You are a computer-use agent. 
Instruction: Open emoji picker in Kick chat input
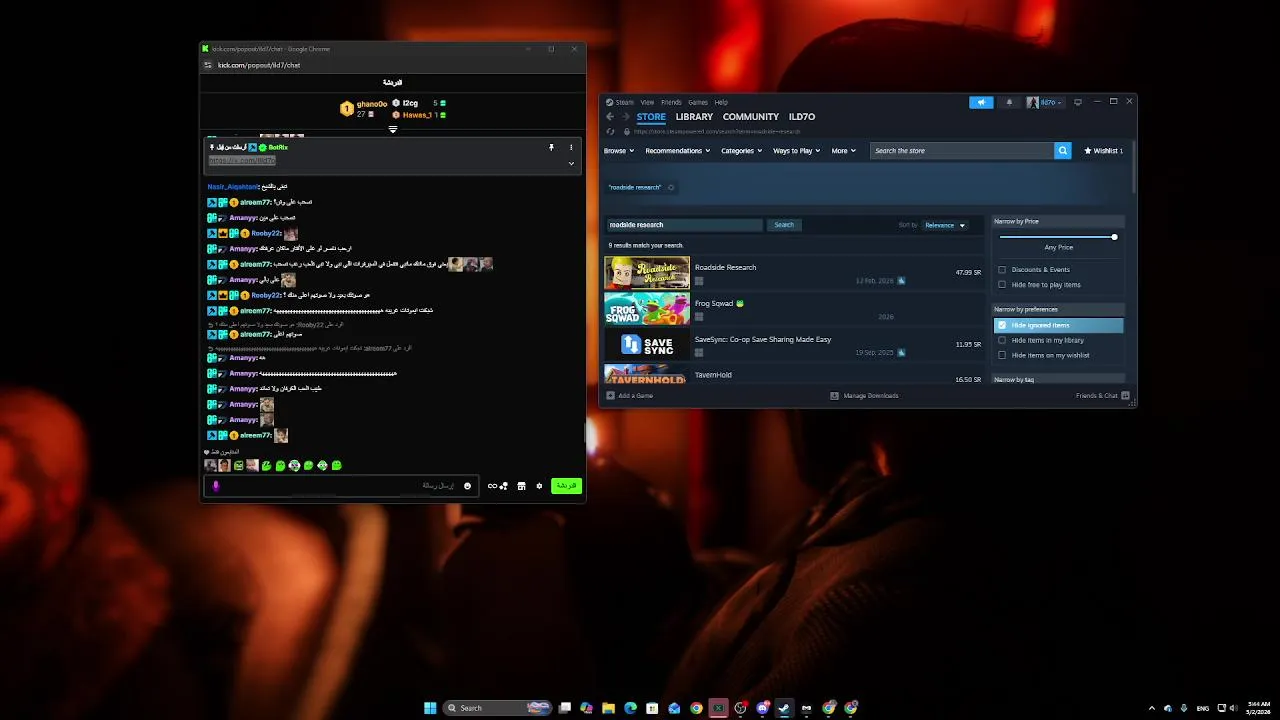pos(467,486)
